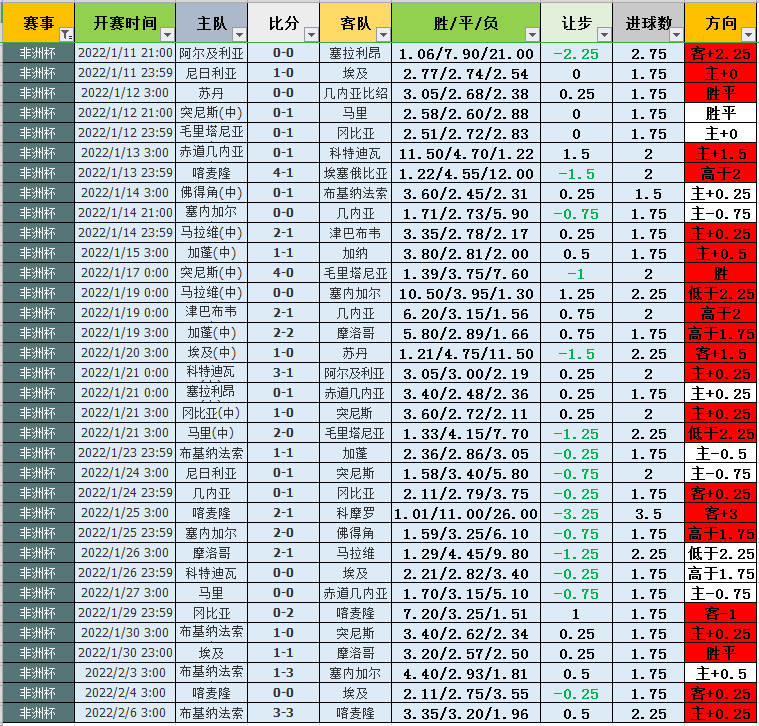Click the red direction cell 客+1.5
This screenshot has height=726, width=759.
click(721, 353)
